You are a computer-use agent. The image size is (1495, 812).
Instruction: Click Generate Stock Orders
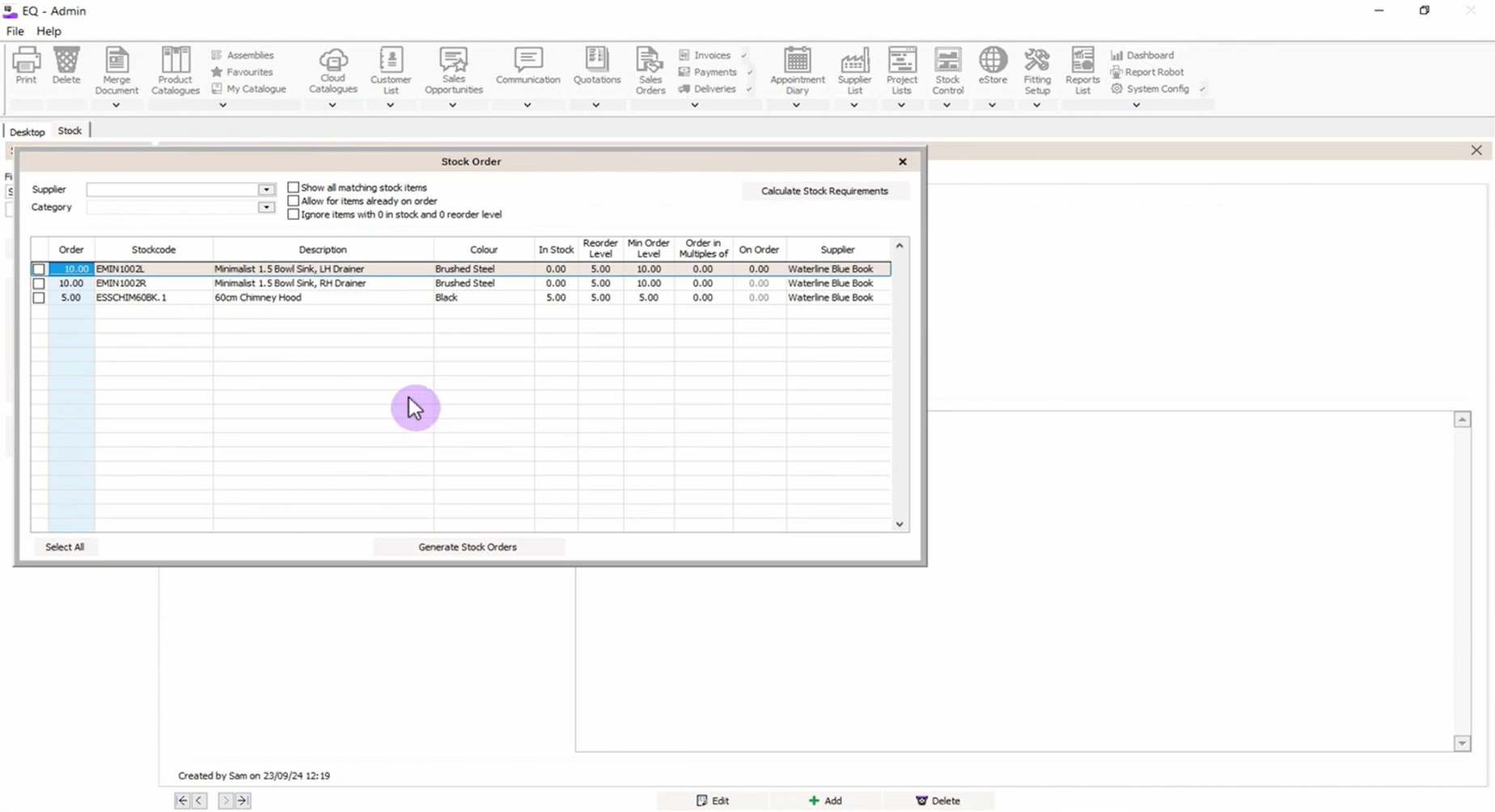[x=468, y=547]
